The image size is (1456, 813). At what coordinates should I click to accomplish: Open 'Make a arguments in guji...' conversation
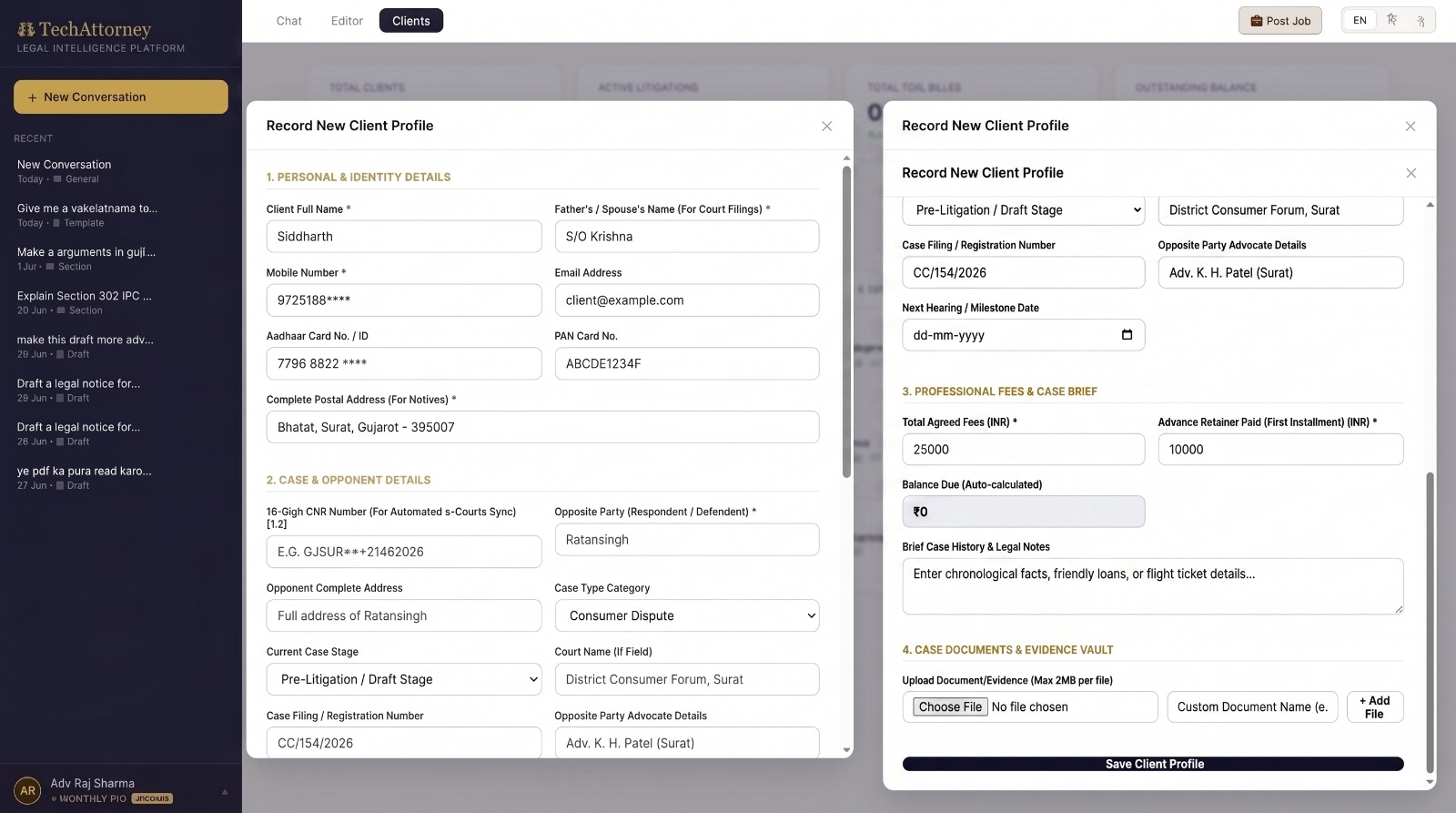click(x=121, y=259)
